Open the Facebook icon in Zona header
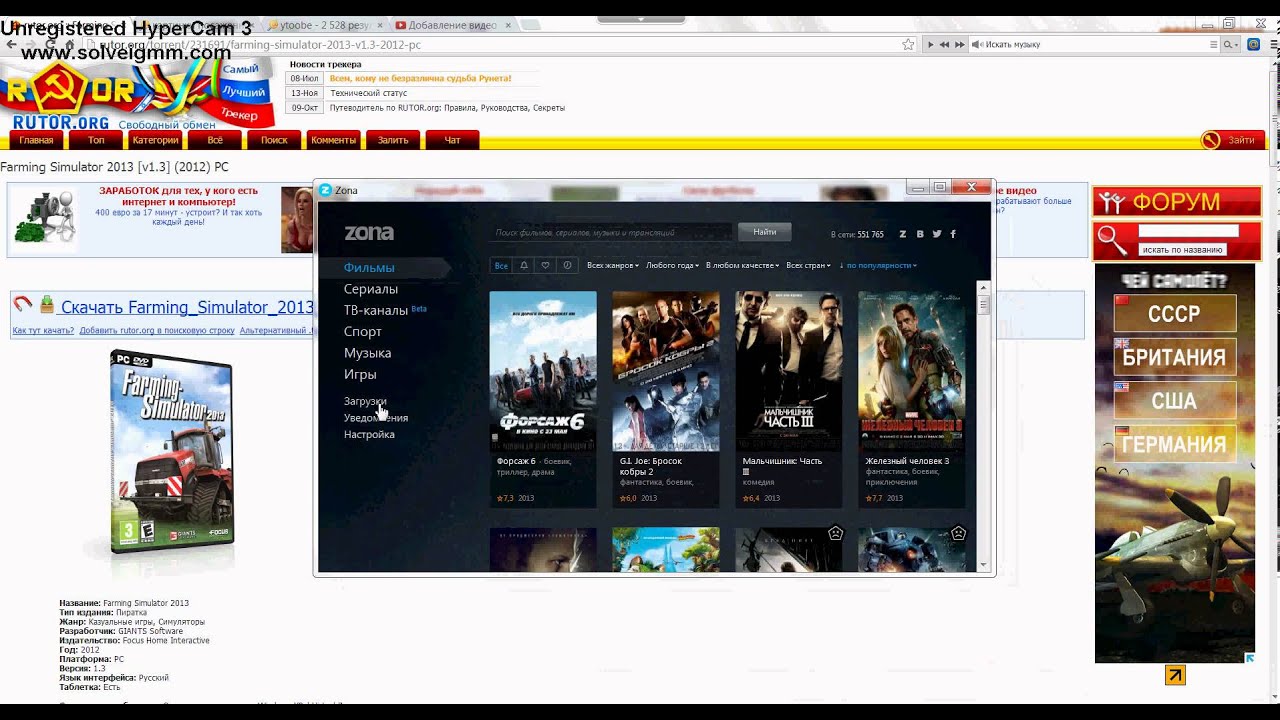Screen dimensions: 1280x720 click(953, 234)
